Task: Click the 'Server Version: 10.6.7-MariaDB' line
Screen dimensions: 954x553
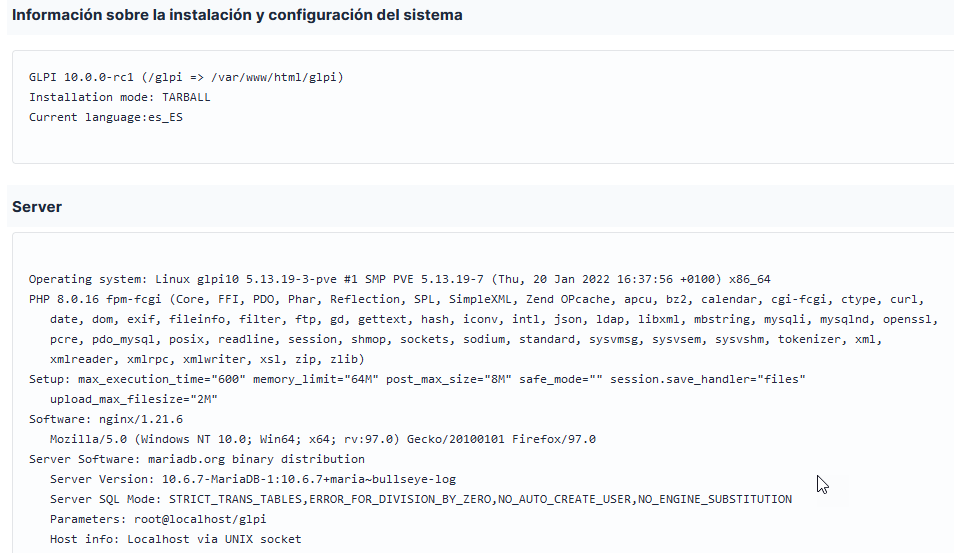Action: [x=252, y=479]
